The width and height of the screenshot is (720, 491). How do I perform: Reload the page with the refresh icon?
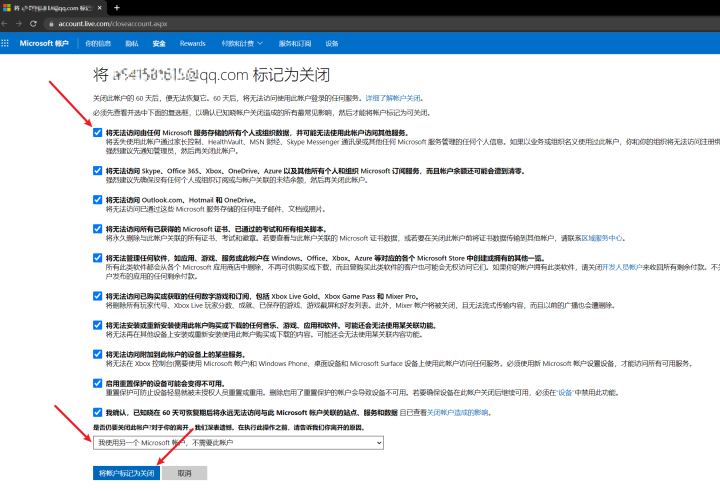33,23
